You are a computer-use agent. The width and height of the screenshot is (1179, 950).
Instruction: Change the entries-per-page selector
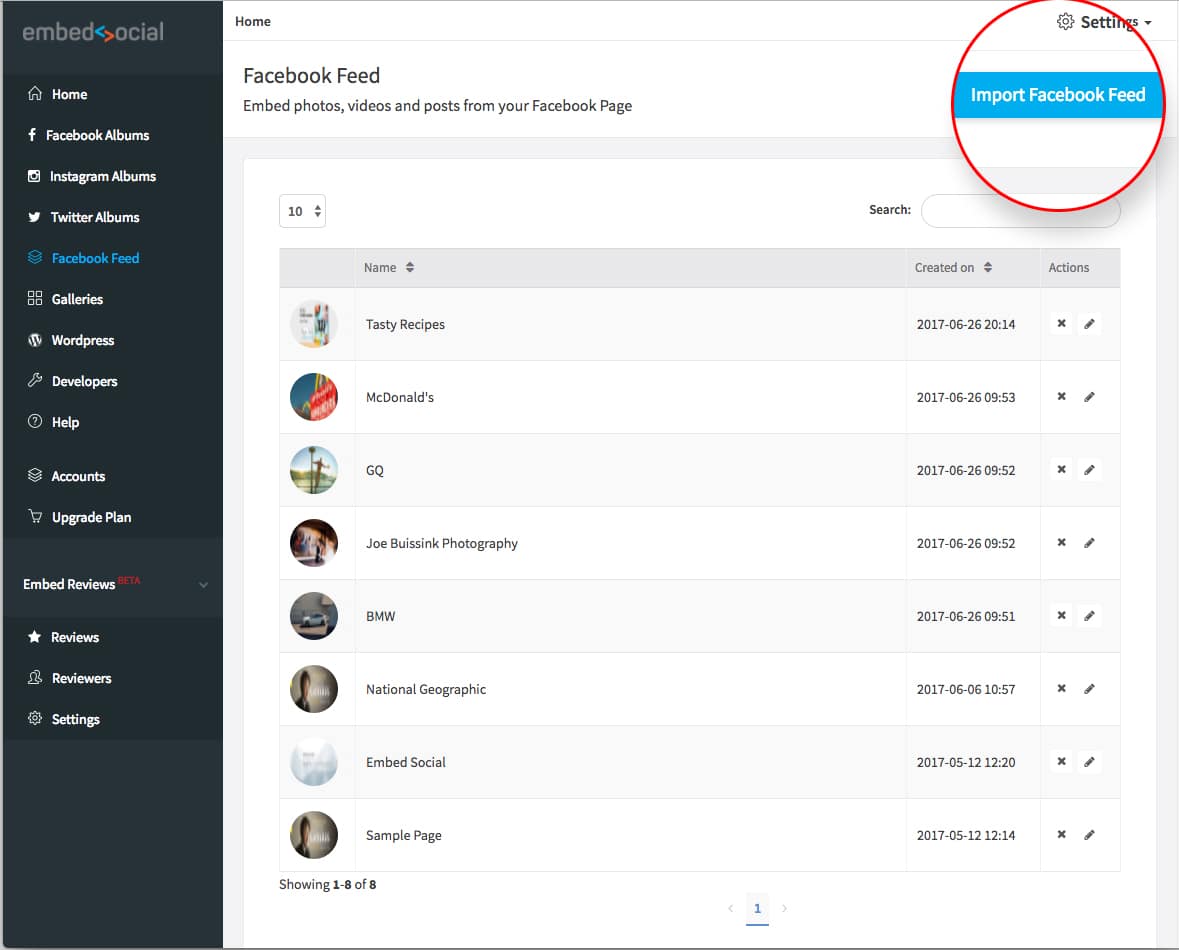(x=302, y=211)
